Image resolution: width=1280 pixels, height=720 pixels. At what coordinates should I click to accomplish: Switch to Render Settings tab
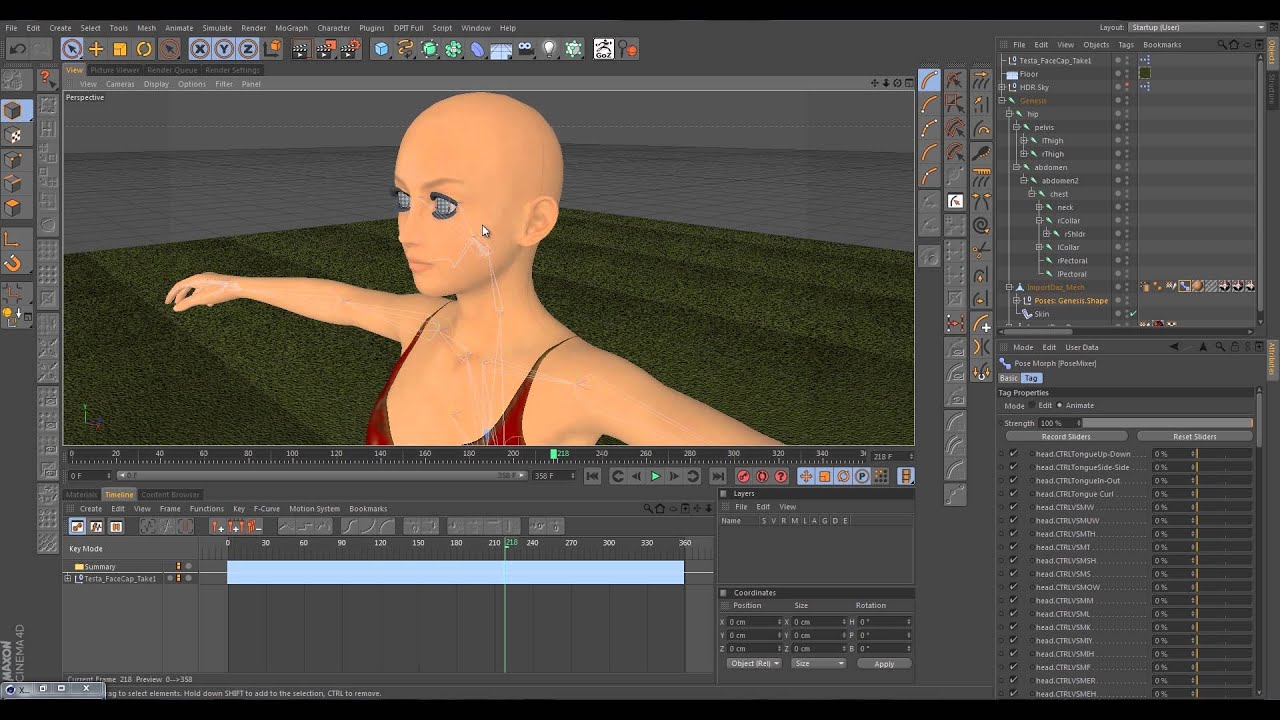232,70
